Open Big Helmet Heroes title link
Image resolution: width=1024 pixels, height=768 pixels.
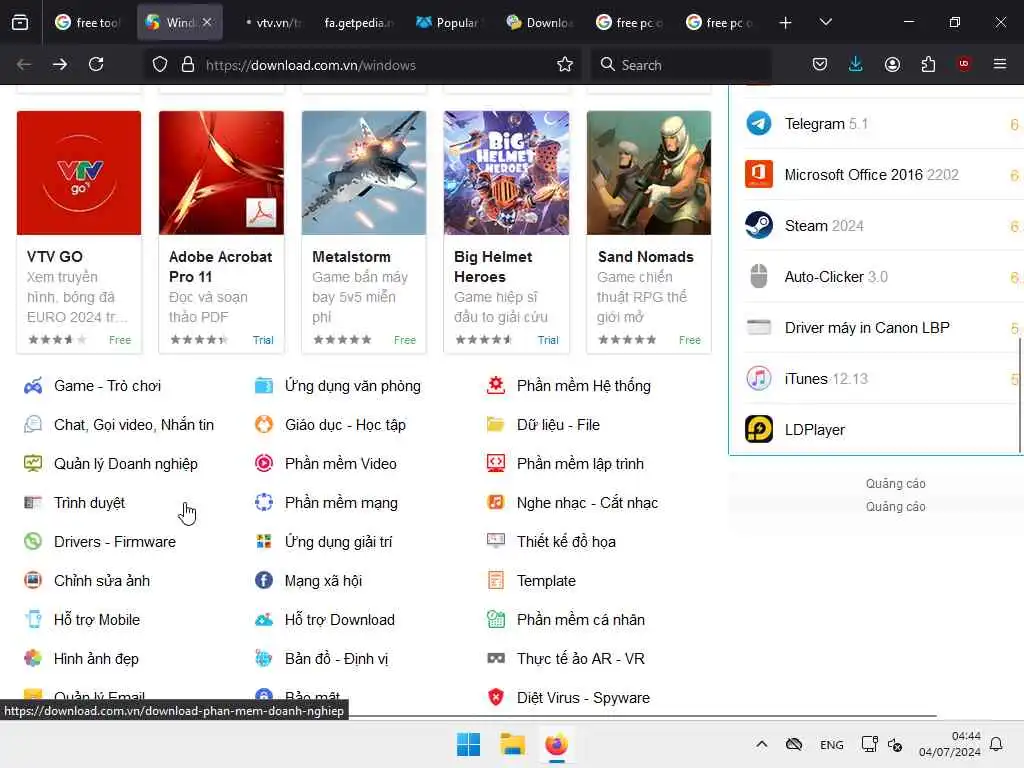493,266
